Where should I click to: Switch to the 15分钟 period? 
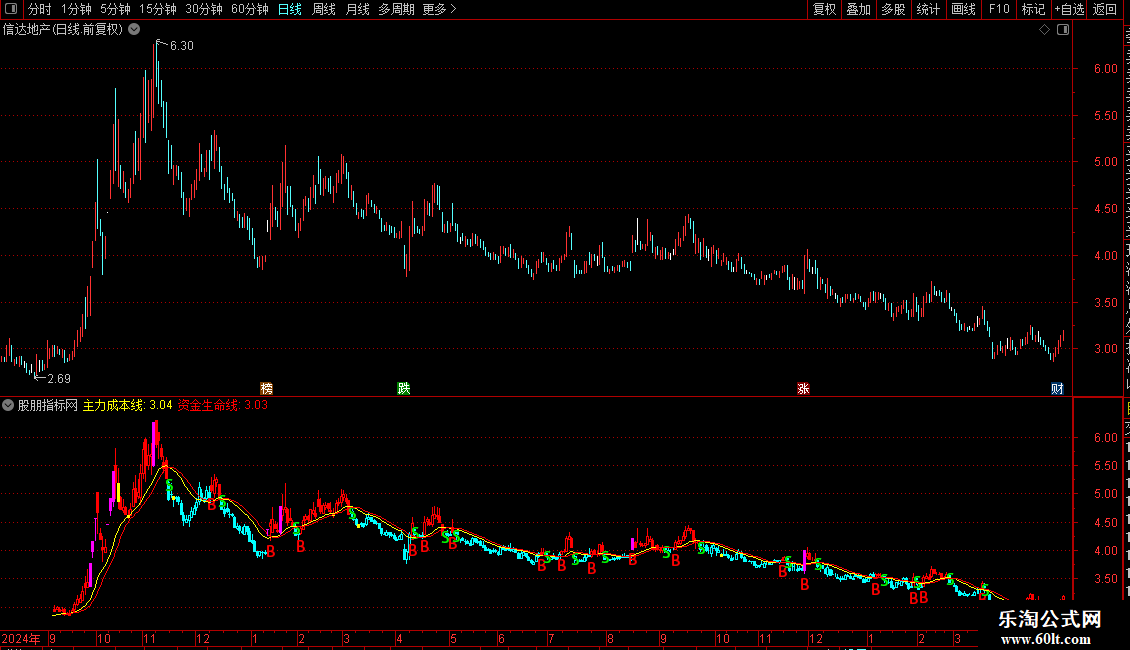(x=158, y=9)
